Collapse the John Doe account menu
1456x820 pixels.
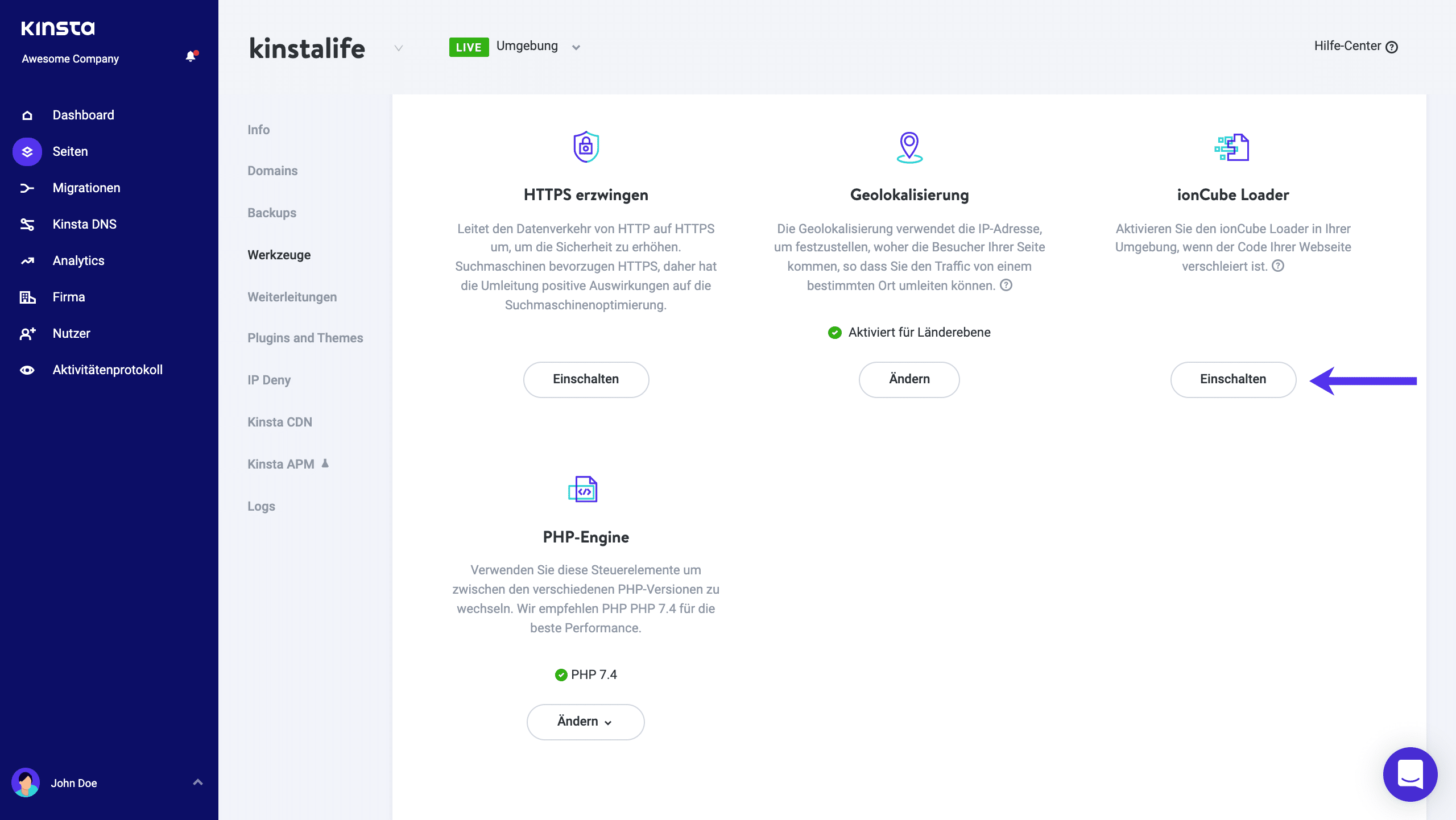coord(198,782)
